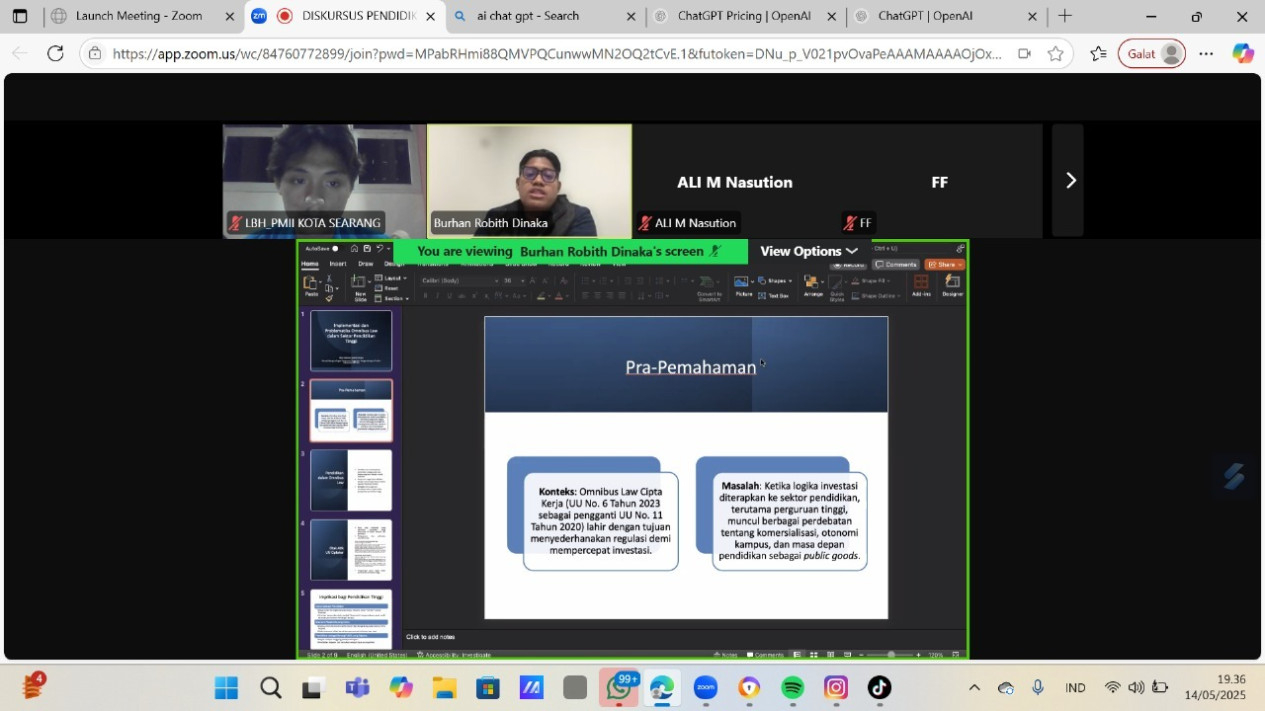Click the ALI M Nasution participant tile
The image size is (1265, 711).
[x=735, y=180]
